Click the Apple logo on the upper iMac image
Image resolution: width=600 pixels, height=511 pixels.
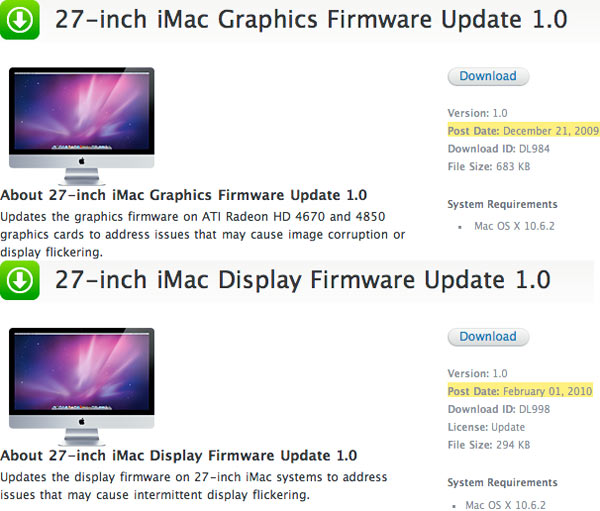pos(82,161)
